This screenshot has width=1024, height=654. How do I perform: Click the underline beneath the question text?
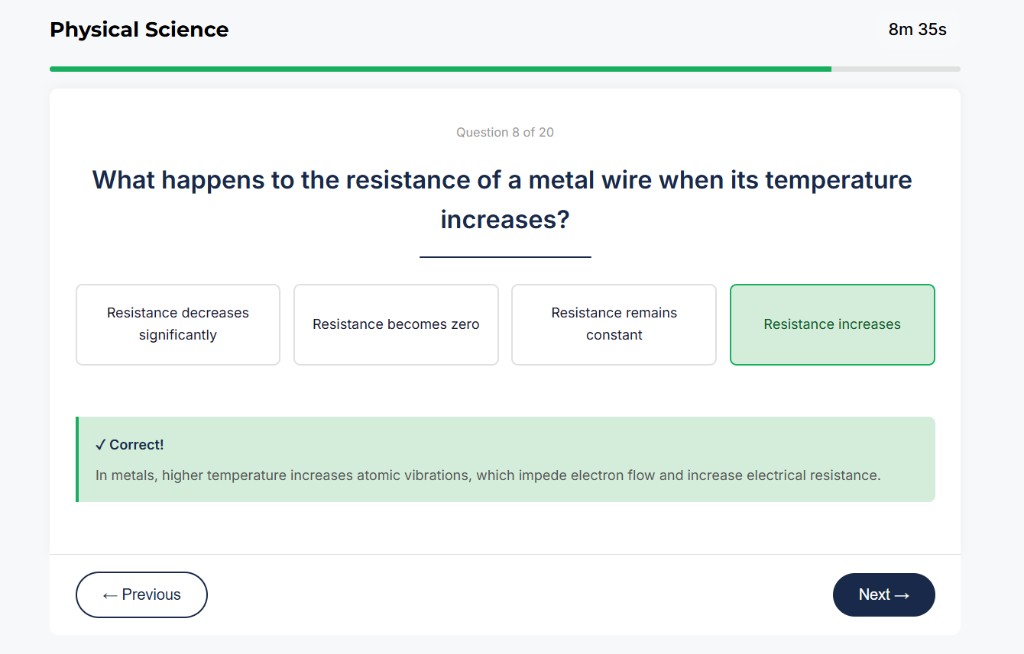(504, 257)
